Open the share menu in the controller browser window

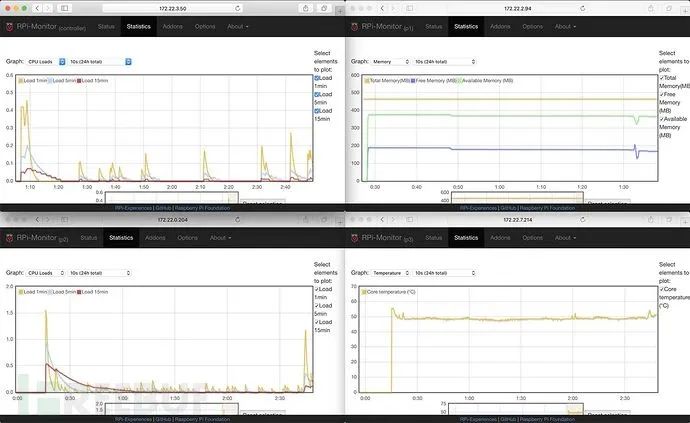point(305,8)
